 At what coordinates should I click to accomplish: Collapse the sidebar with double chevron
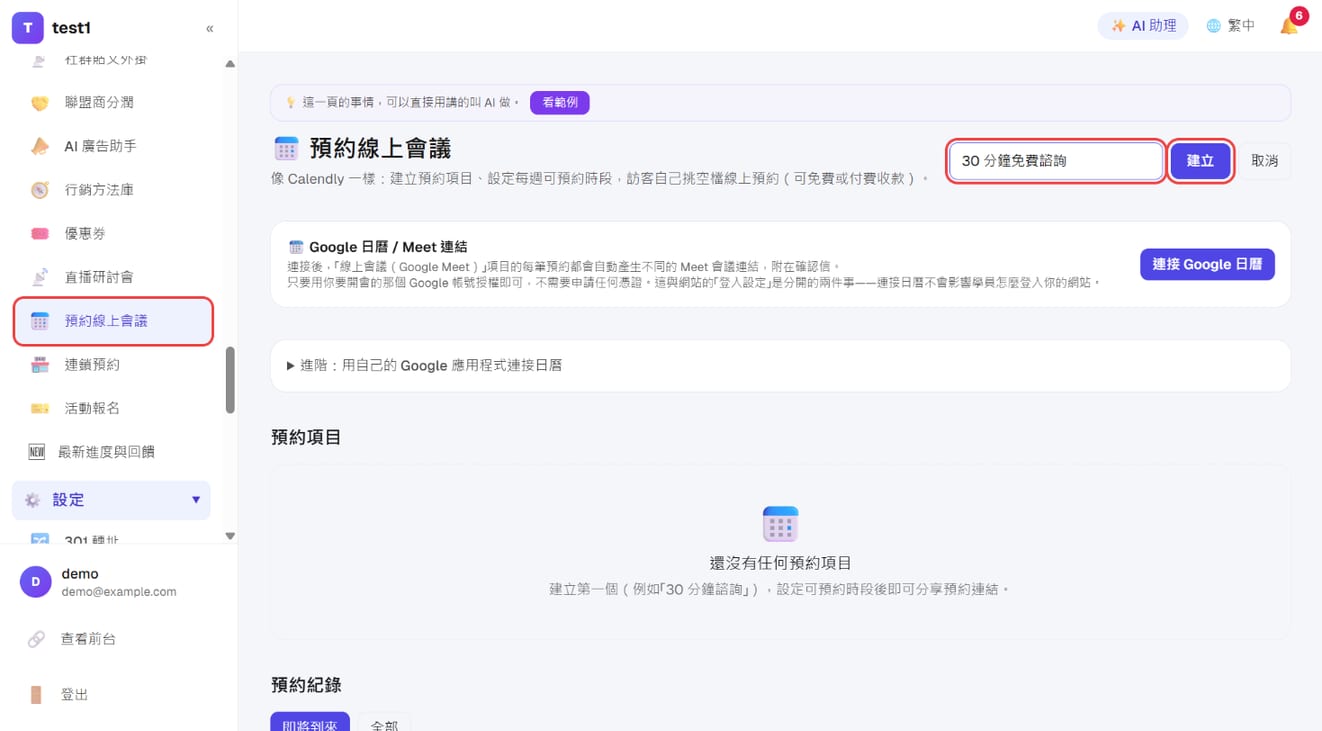click(x=209, y=28)
